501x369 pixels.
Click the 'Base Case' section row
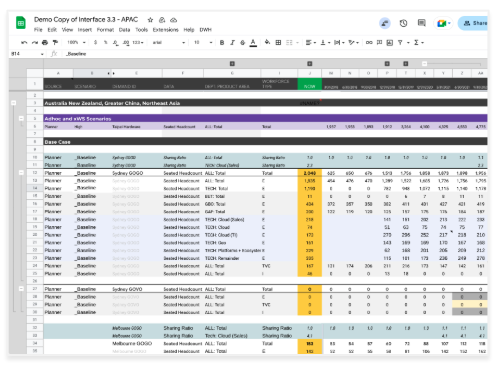click(265, 142)
